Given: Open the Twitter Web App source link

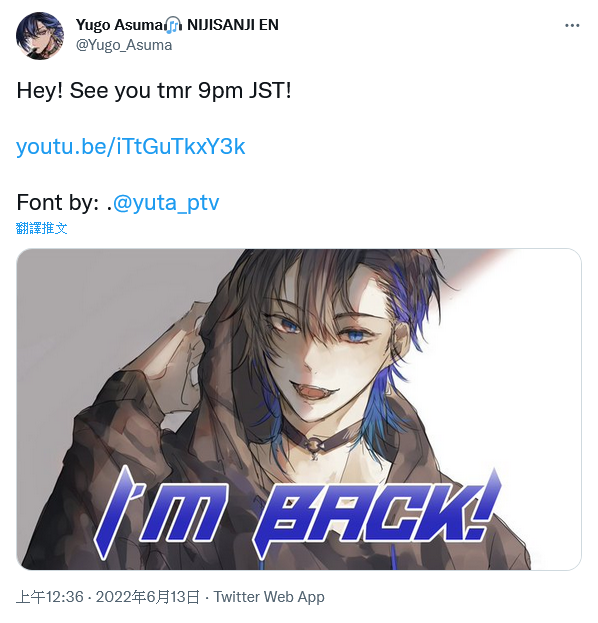Looking at the screenshot, I should pyautogui.click(x=269, y=597).
